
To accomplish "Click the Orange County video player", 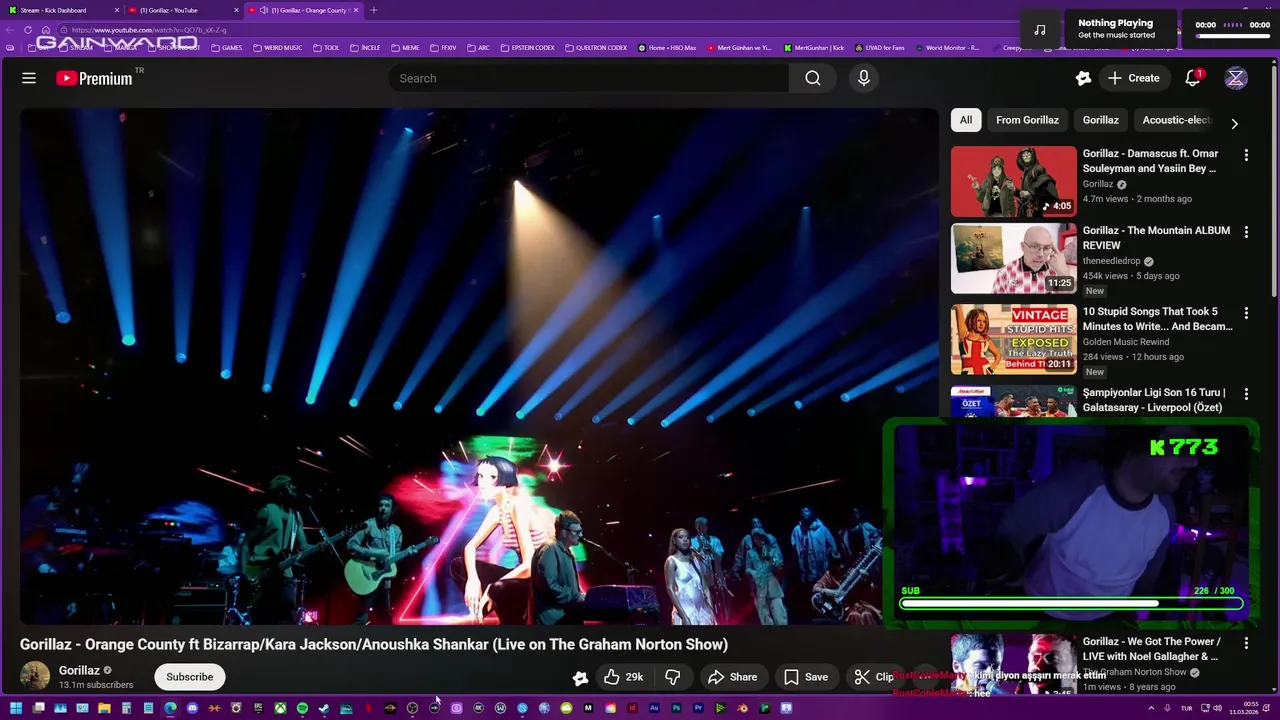I will pyautogui.click(x=478, y=365).
